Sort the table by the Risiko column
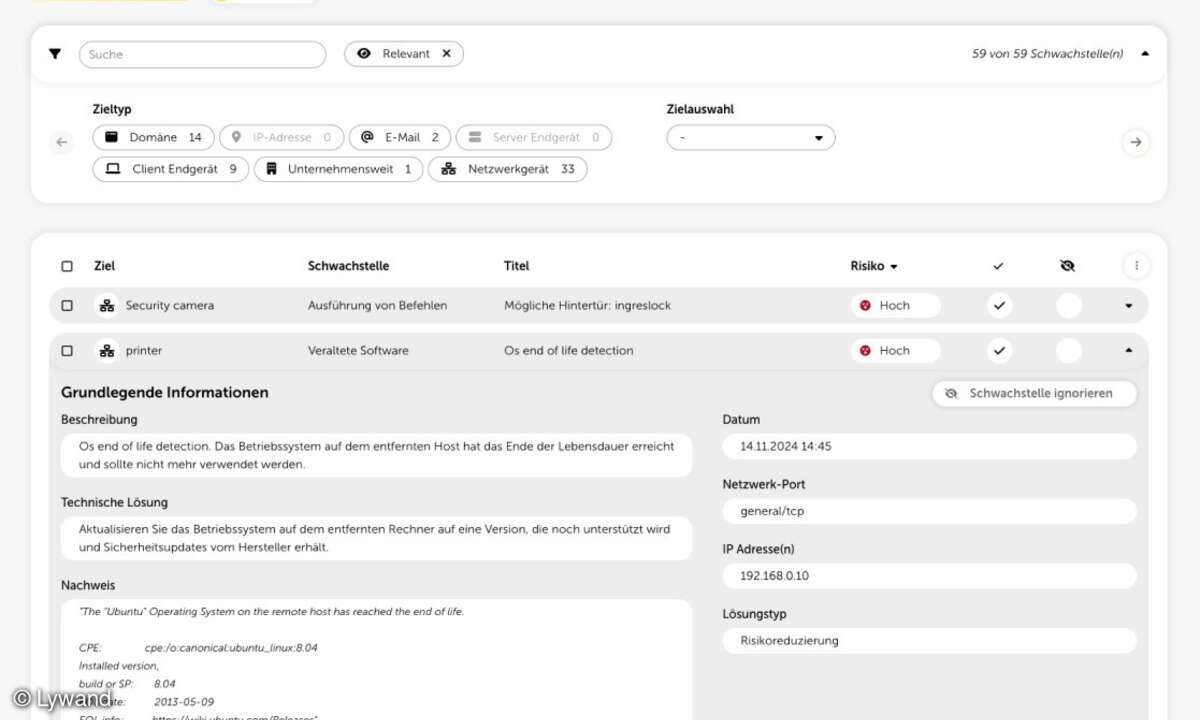The image size is (1200, 720). pyautogui.click(x=874, y=266)
